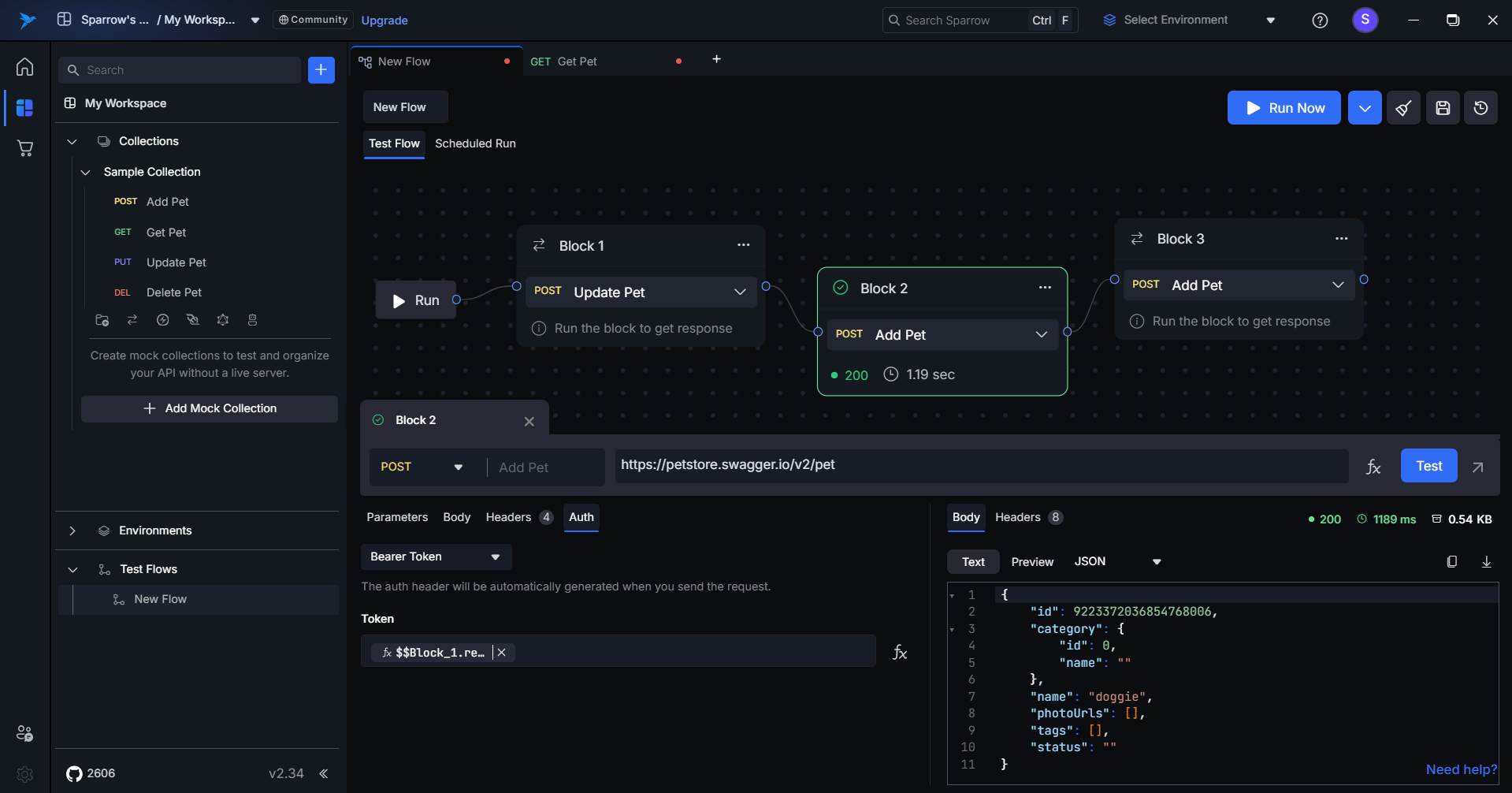The width and height of the screenshot is (1512, 793).
Task: Click the Add Mock Collection button
Action: point(210,408)
